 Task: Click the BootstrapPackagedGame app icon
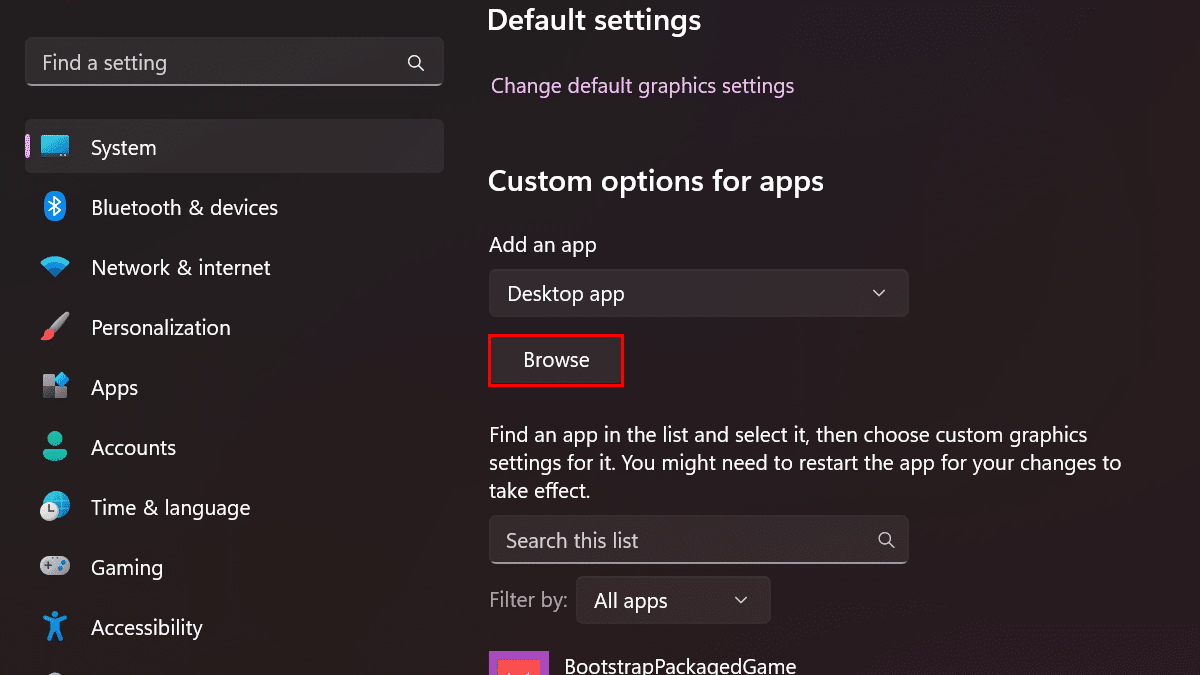coord(519,664)
